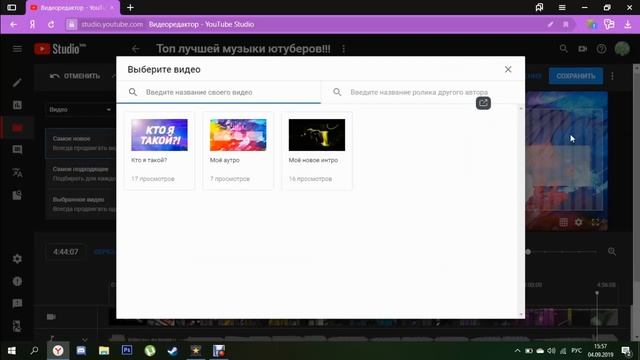Click the taskbar volume icon
This screenshot has width=640, height=360.
[x=551, y=351]
